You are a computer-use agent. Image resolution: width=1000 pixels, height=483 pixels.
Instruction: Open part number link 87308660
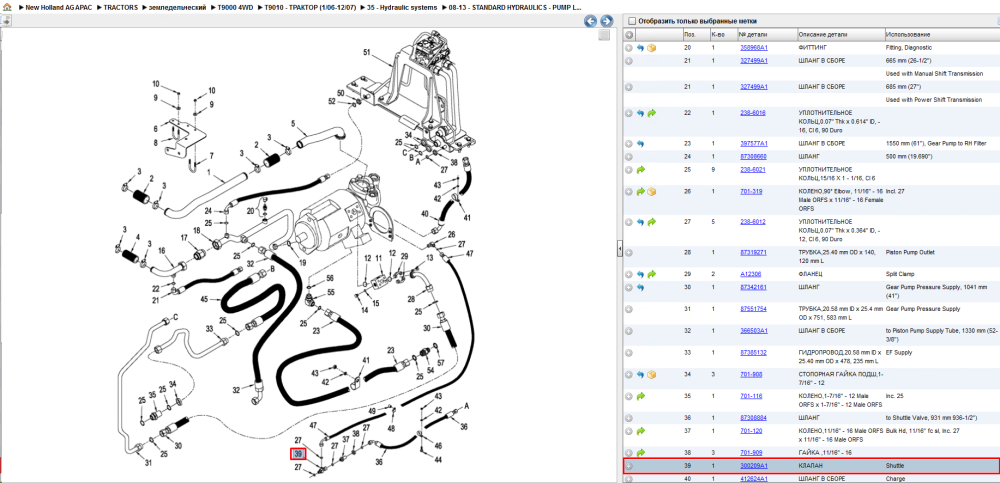[x=753, y=156]
